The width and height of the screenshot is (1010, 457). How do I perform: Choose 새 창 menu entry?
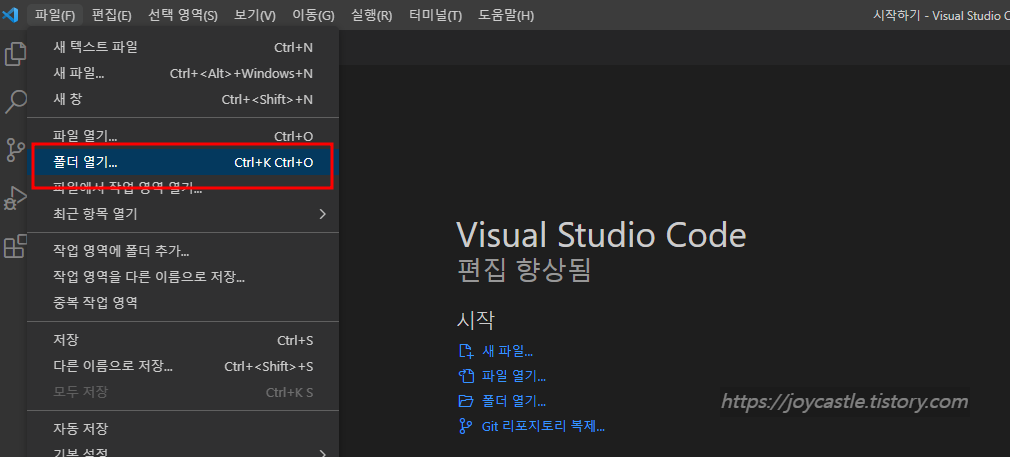pyautogui.click(x=183, y=99)
